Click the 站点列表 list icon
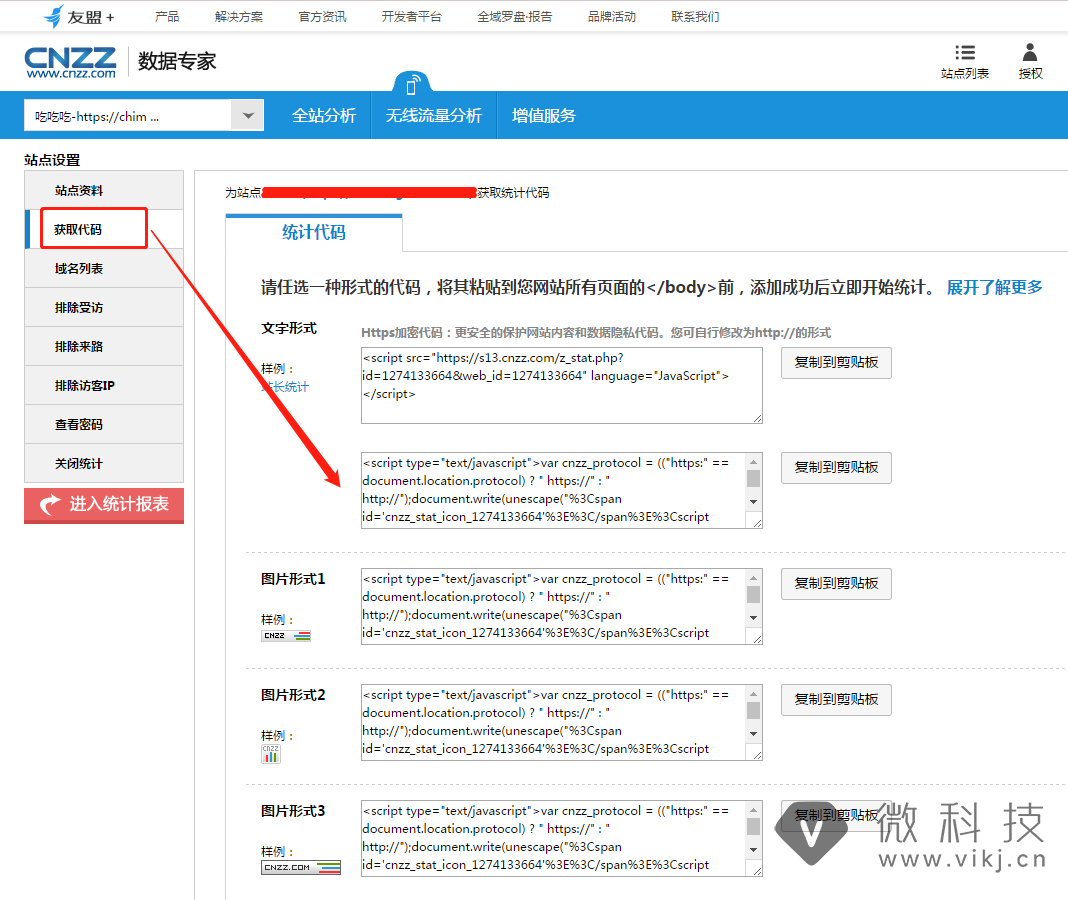Viewport: 1068px width, 900px height. pyautogui.click(x=965, y=53)
